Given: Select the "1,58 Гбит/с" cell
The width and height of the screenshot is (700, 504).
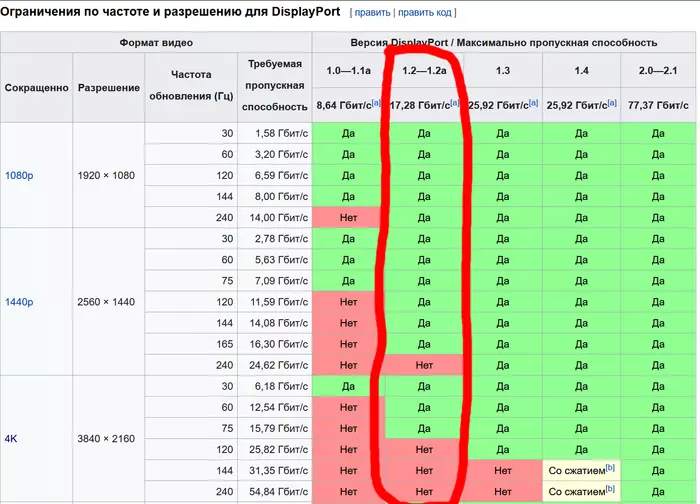Looking at the screenshot, I should 275,133.
